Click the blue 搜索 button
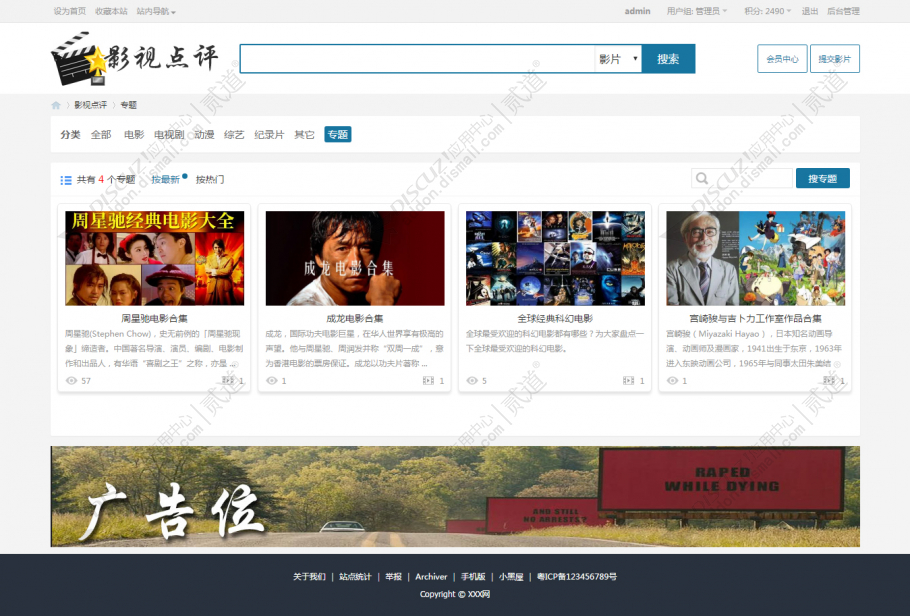 (668, 59)
